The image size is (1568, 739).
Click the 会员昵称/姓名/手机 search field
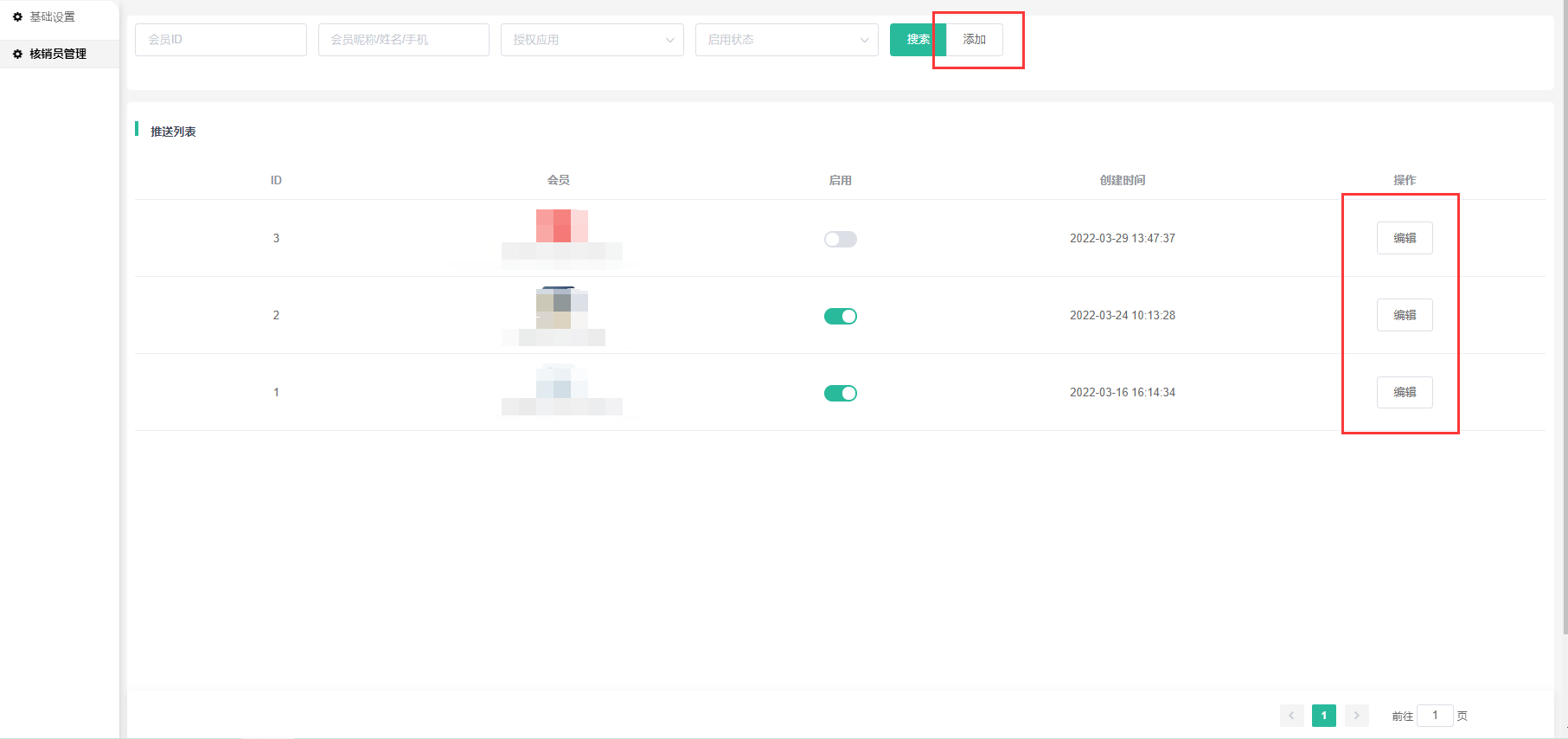pyautogui.click(x=403, y=40)
